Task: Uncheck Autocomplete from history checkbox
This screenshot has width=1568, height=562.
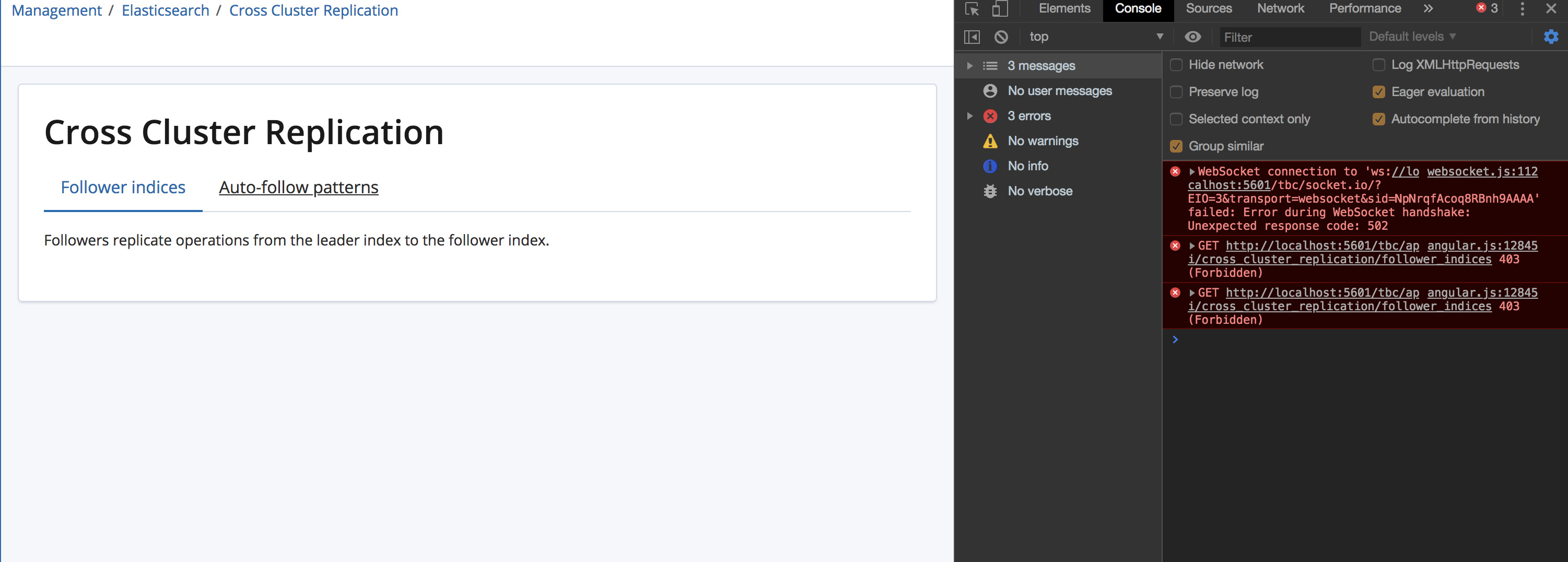Action: click(1379, 119)
